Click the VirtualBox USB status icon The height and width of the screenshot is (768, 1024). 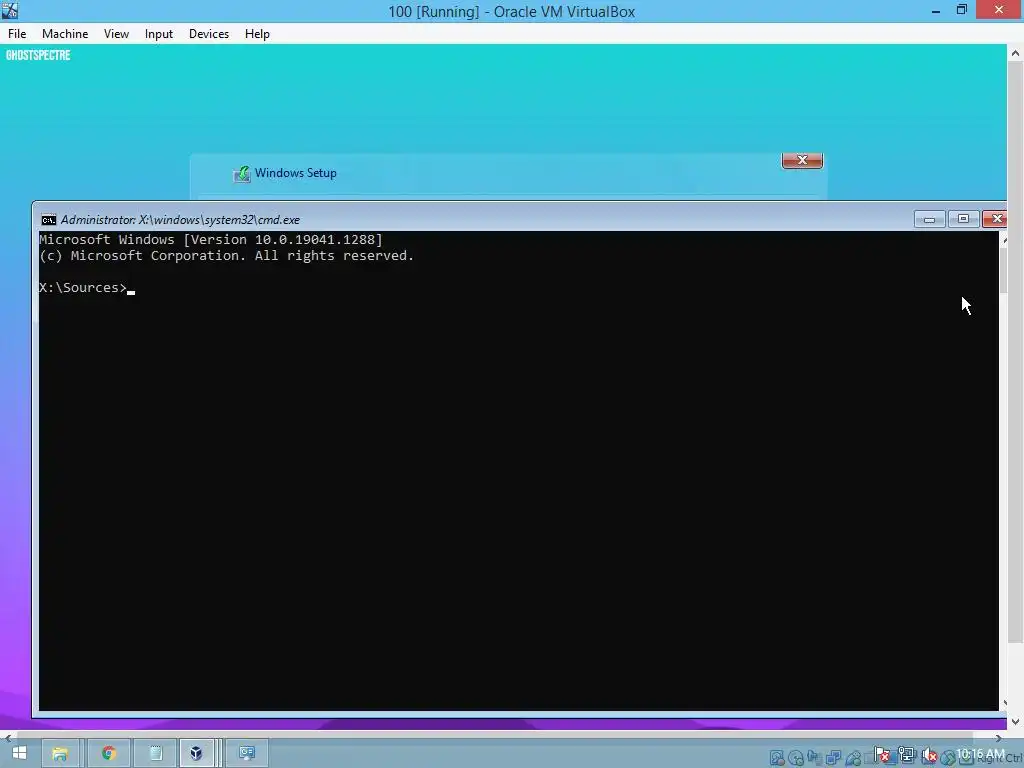[x=853, y=758]
